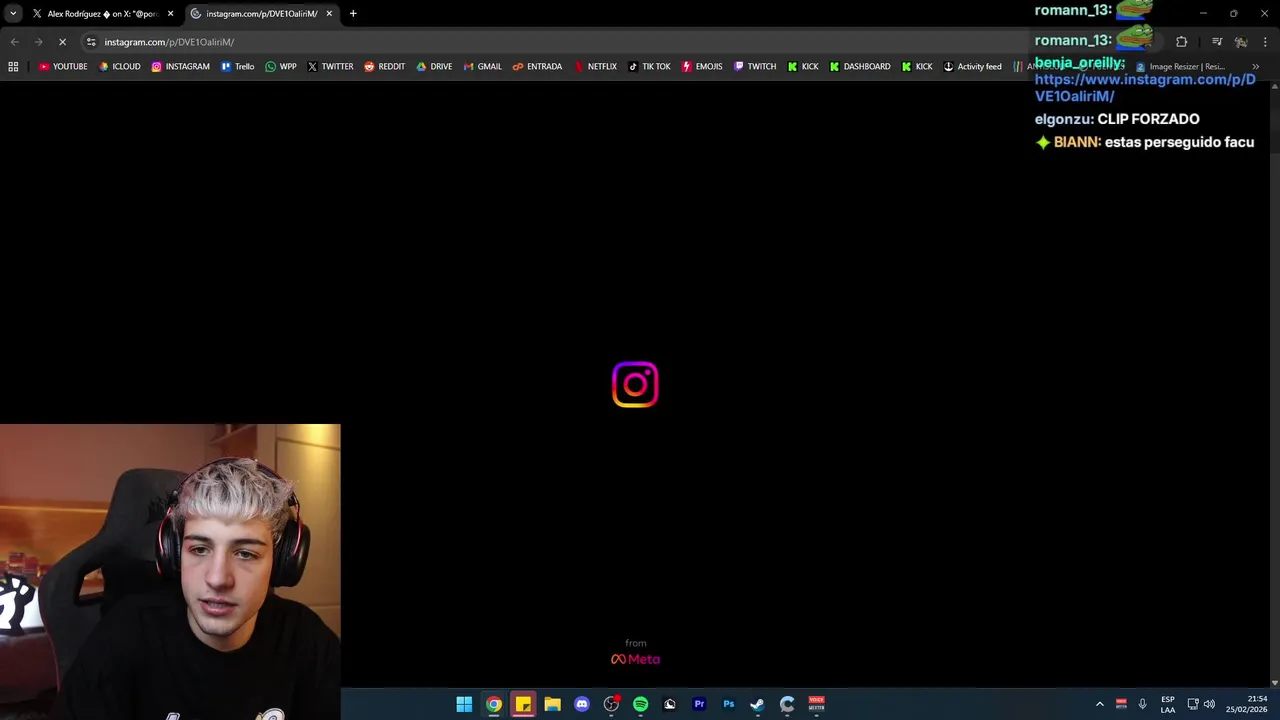The height and width of the screenshot is (720, 1280).
Task: Open a new browser tab
Action: pos(353,14)
